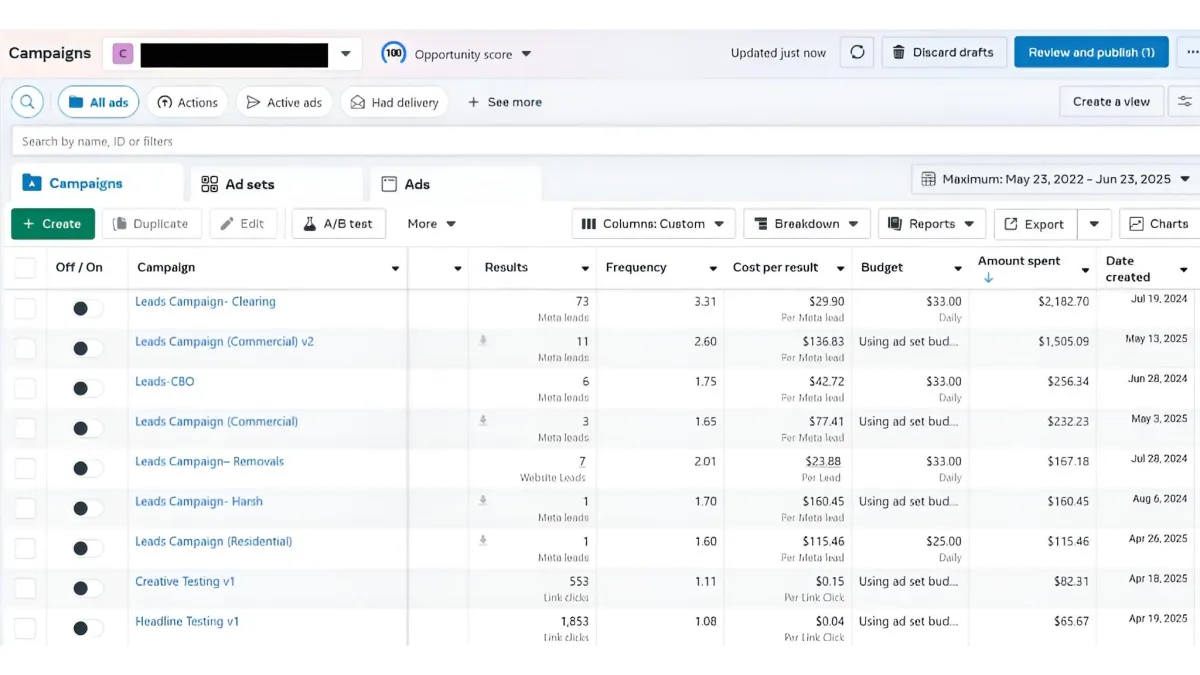Expand the Breakdown dropdown
Image resolution: width=1200 pixels, height=675 pixels.
[806, 224]
